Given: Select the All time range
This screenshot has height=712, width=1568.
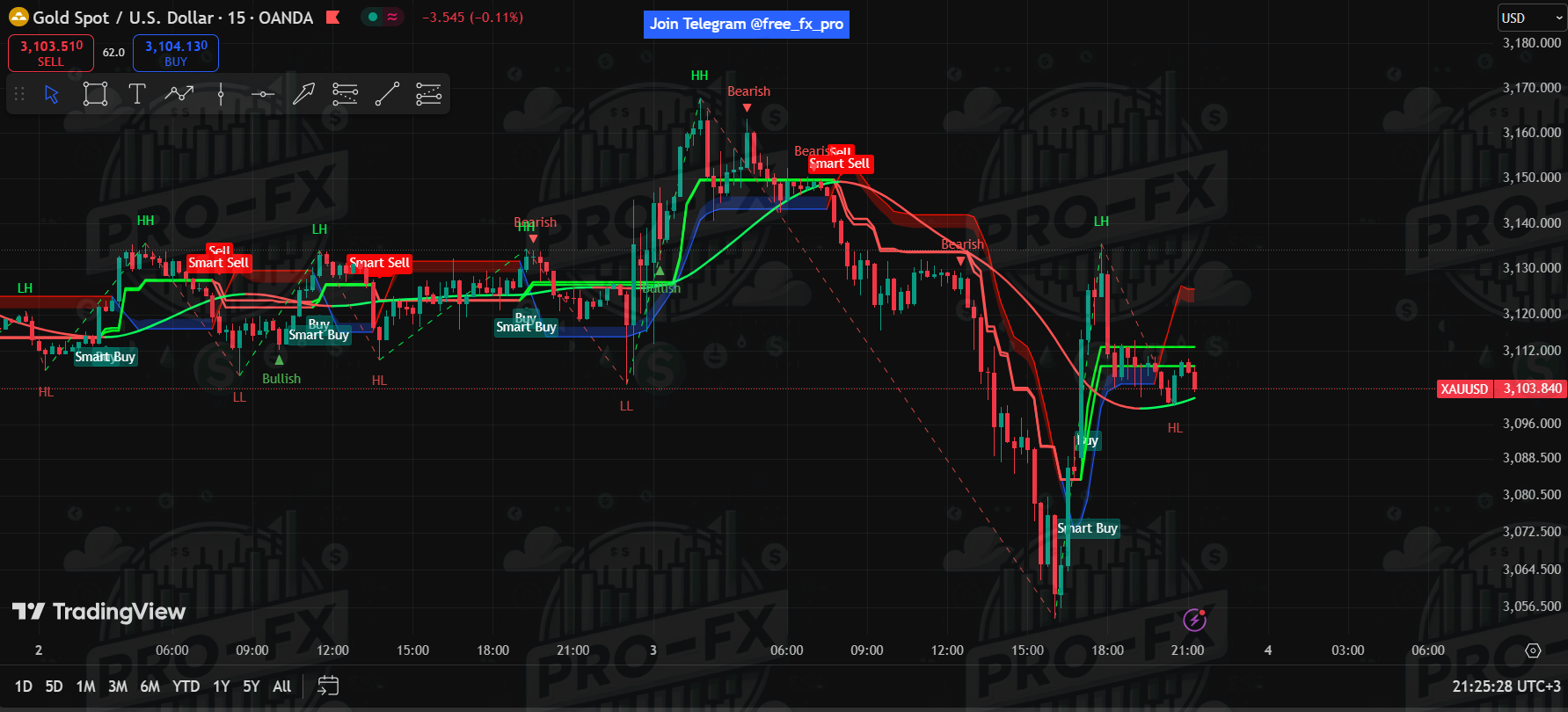Looking at the screenshot, I should point(281,687).
